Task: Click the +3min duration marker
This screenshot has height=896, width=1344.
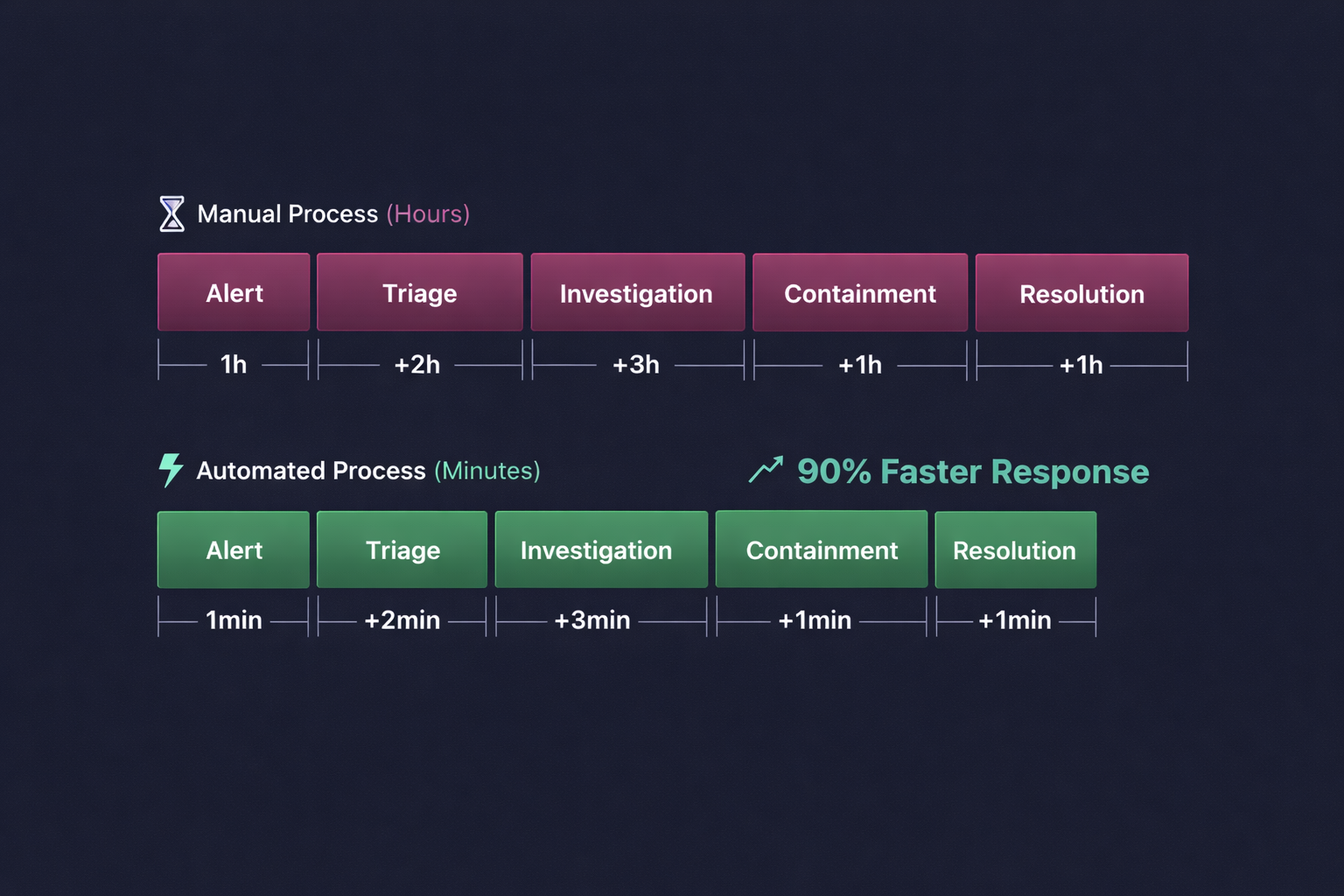Action: point(592,620)
